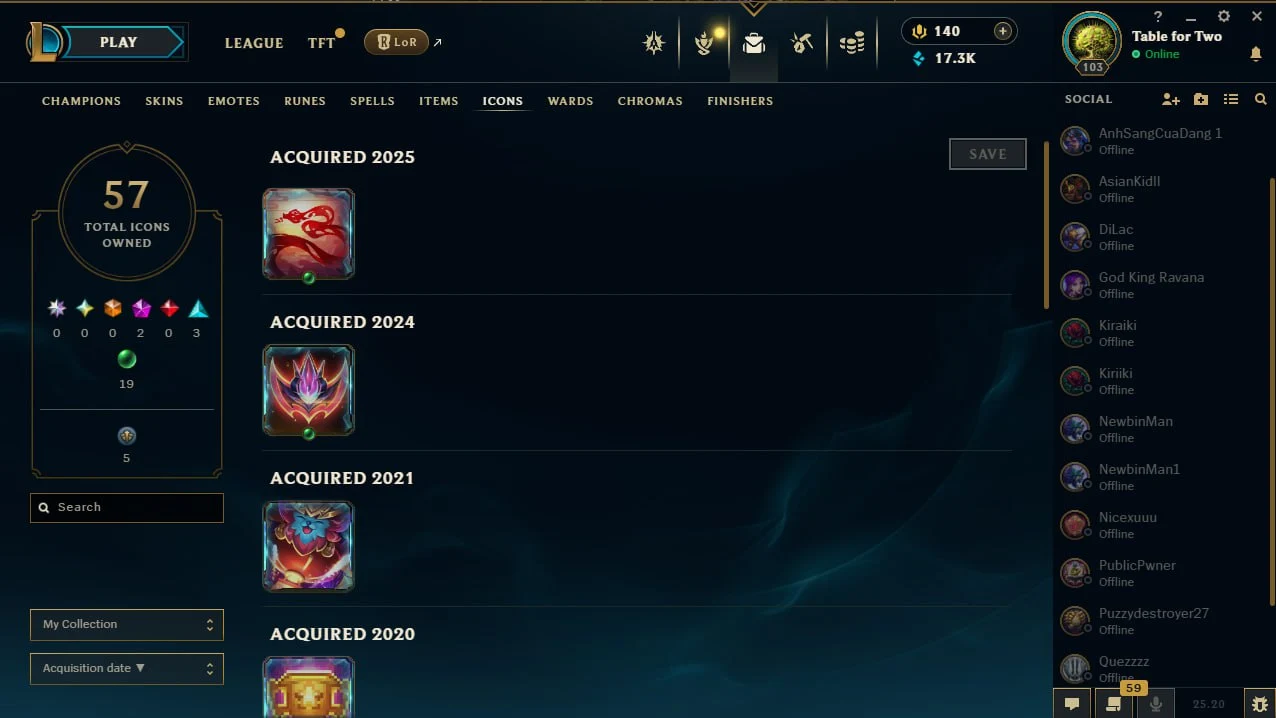This screenshot has height=718, width=1276.
Task: Open the add friend icon
Action: pyautogui.click(x=1171, y=99)
